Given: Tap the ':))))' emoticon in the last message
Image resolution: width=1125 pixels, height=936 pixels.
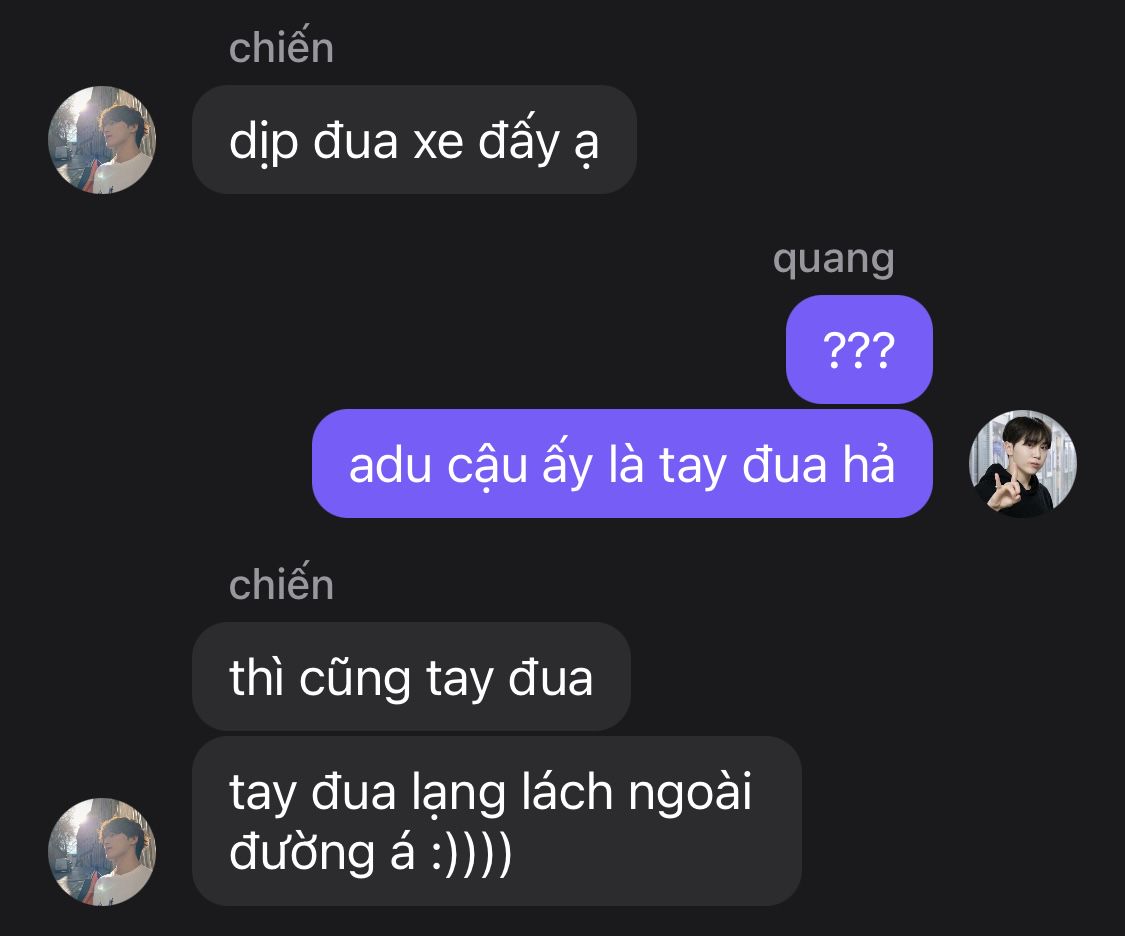Looking at the screenshot, I should coord(471,853).
